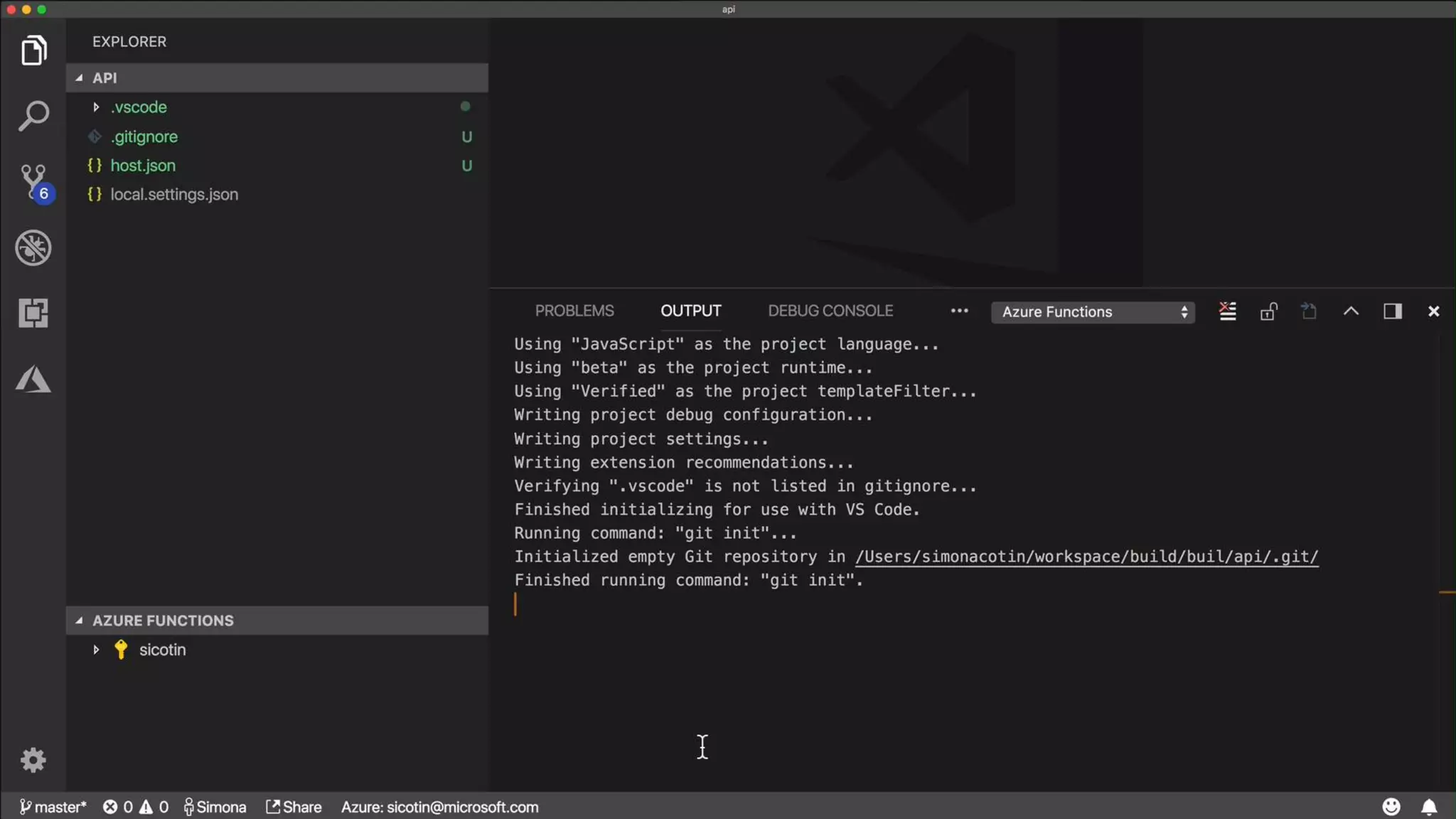The image size is (1456, 819).
Task: Click the master branch indicator
Action: [x=53, y=807]
